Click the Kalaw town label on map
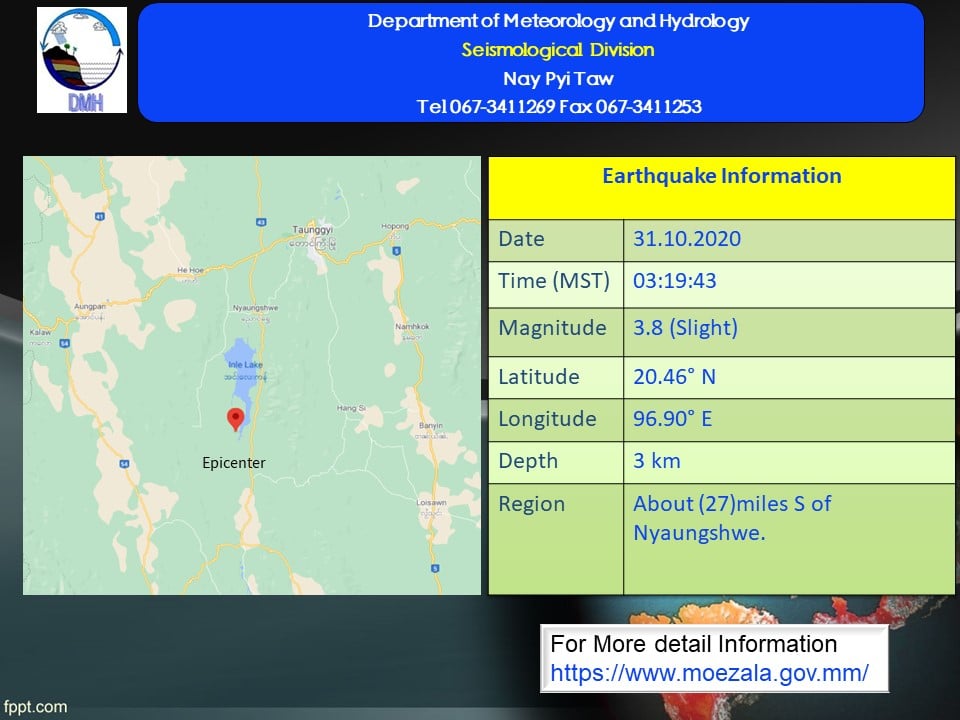960x720 pixels. coord(42,331)
